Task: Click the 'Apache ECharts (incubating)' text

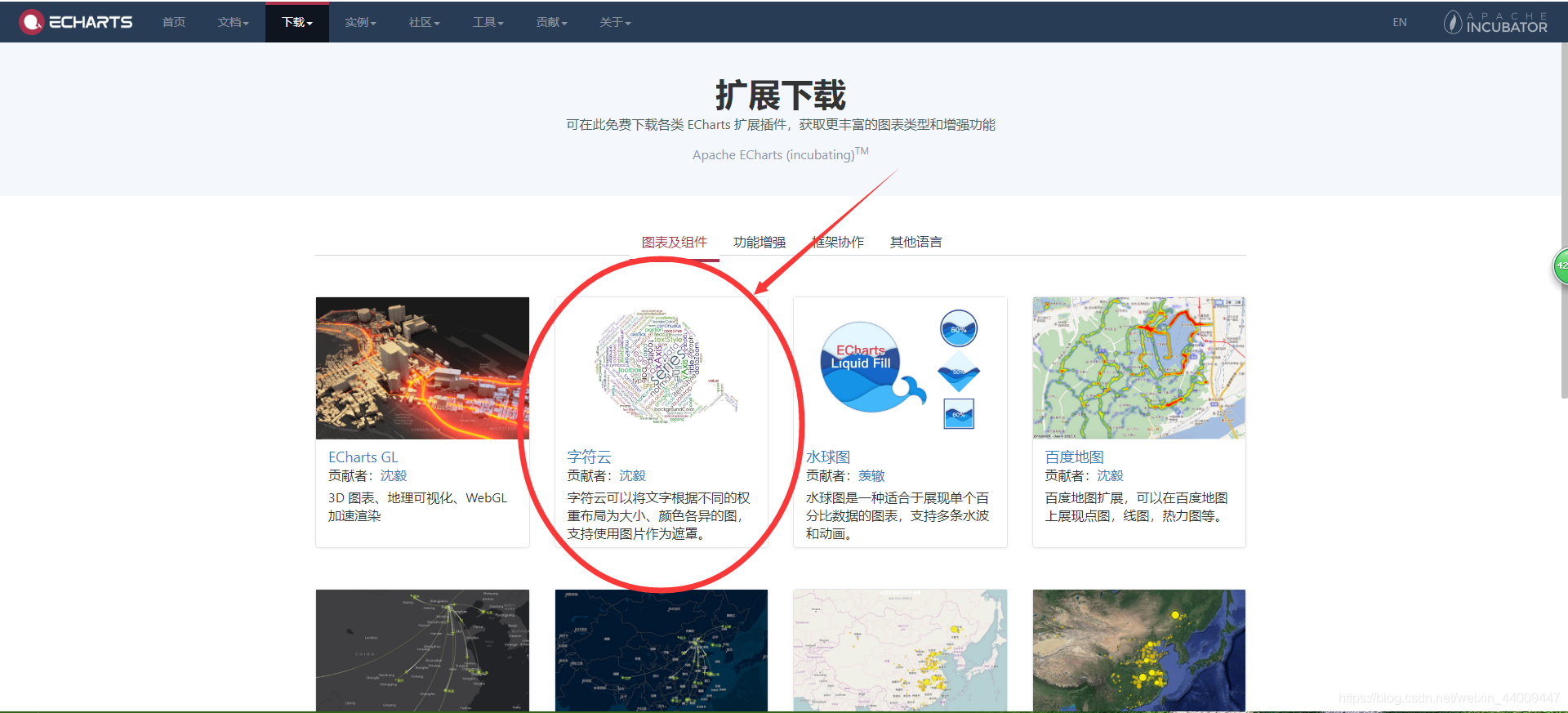Action: [781, 154]
